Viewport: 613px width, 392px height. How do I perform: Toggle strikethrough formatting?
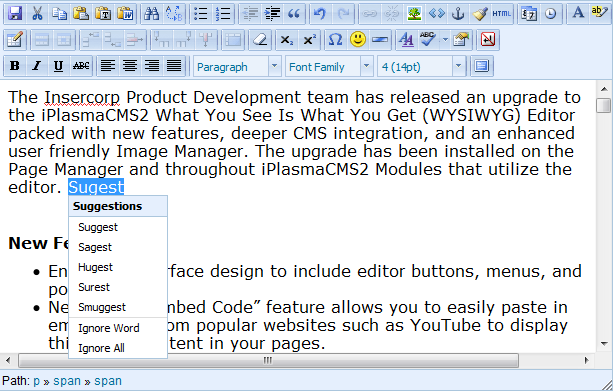click(81, 66)
